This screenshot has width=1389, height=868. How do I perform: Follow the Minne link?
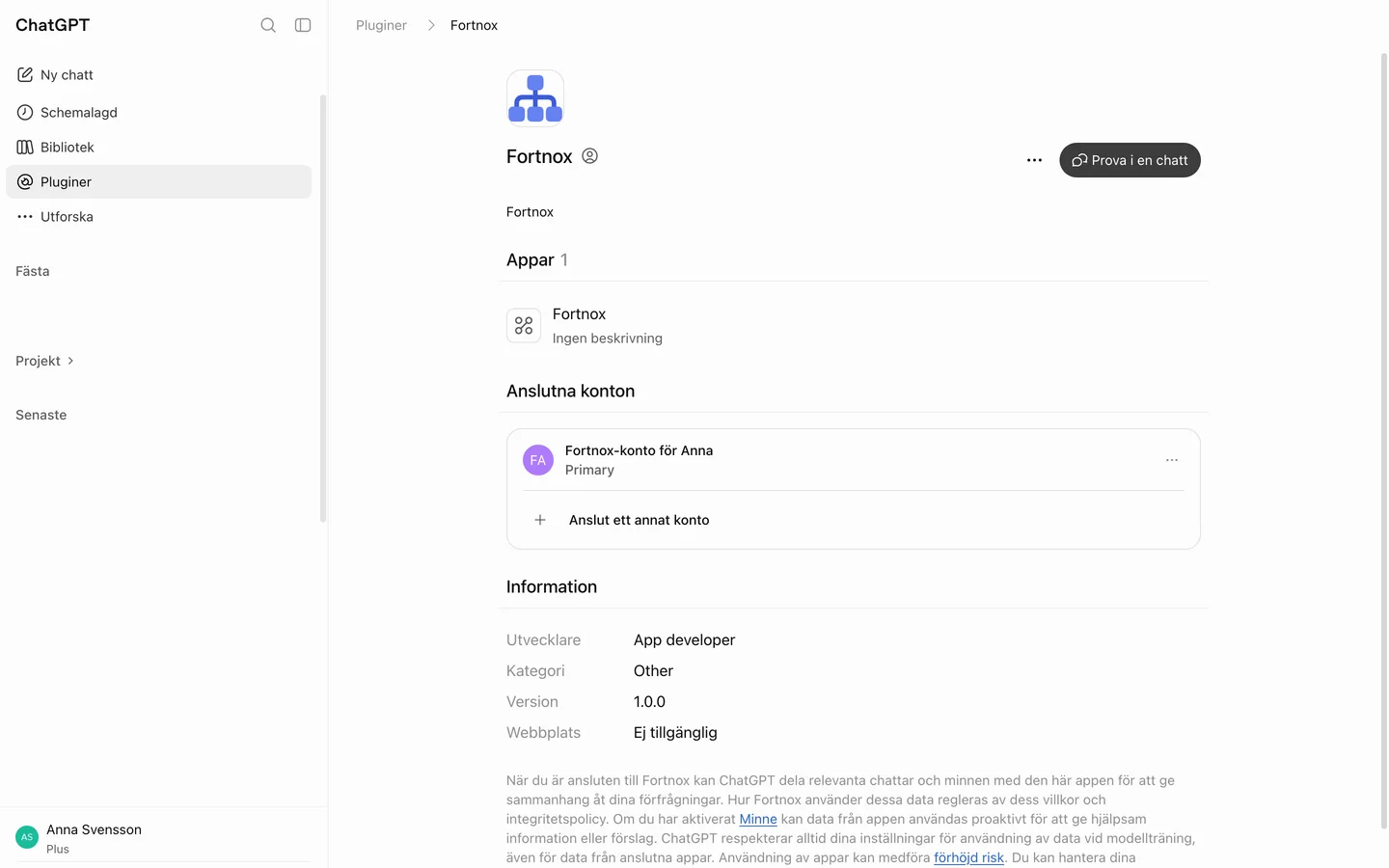[758, 819]
